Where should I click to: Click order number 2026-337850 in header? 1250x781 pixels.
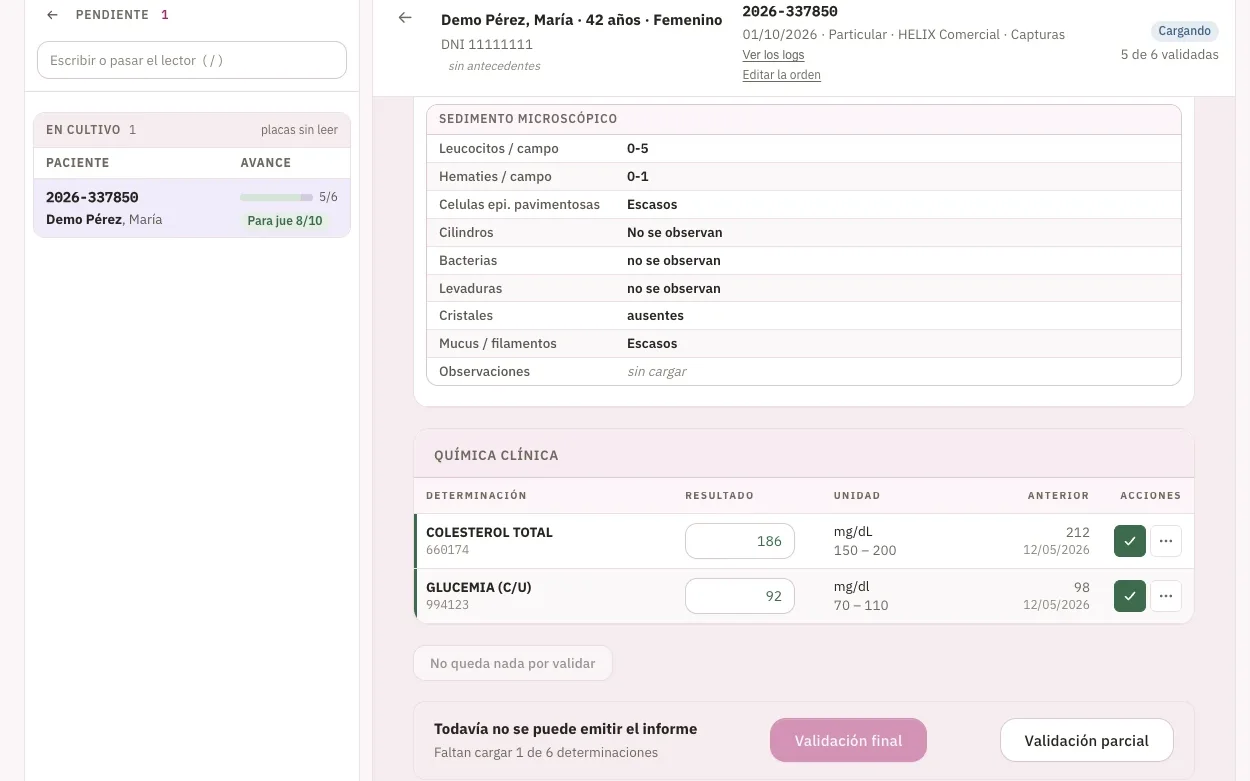pyautogui.click(x=790, y=11)
